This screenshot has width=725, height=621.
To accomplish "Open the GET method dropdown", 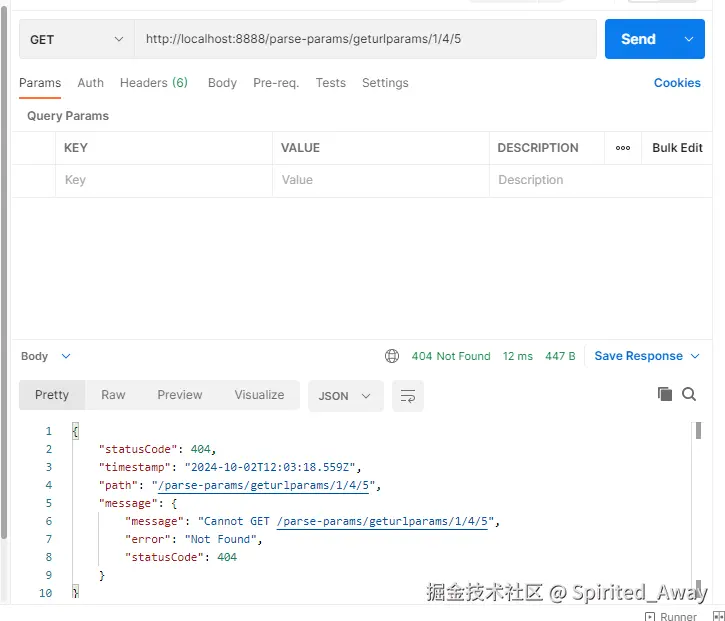I will coord(77,39).
